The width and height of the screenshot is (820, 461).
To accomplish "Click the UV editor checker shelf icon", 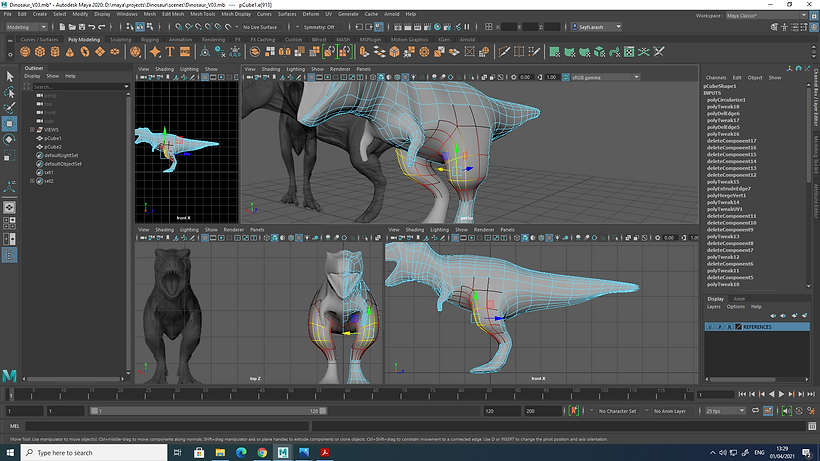I will pos(629,52).
